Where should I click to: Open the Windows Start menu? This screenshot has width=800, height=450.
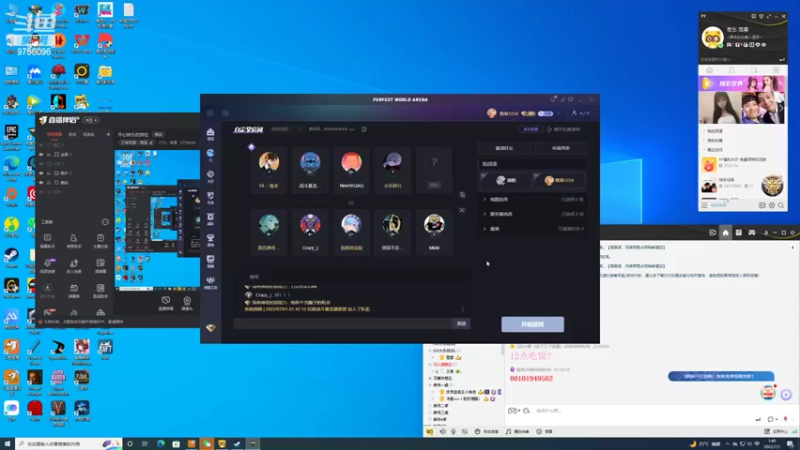(7, 444)
